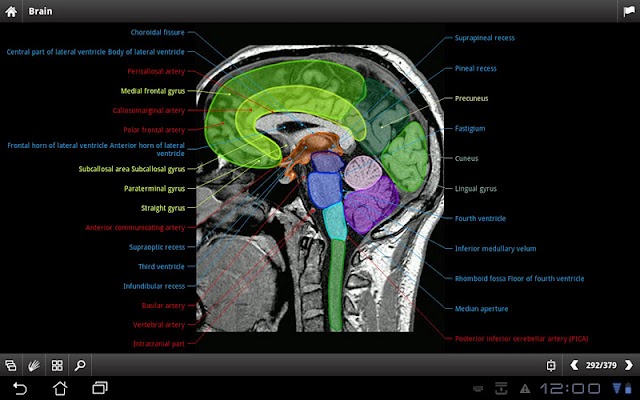Tap the Home icon in top bar

pyautogui.click(x=11, y=11)
